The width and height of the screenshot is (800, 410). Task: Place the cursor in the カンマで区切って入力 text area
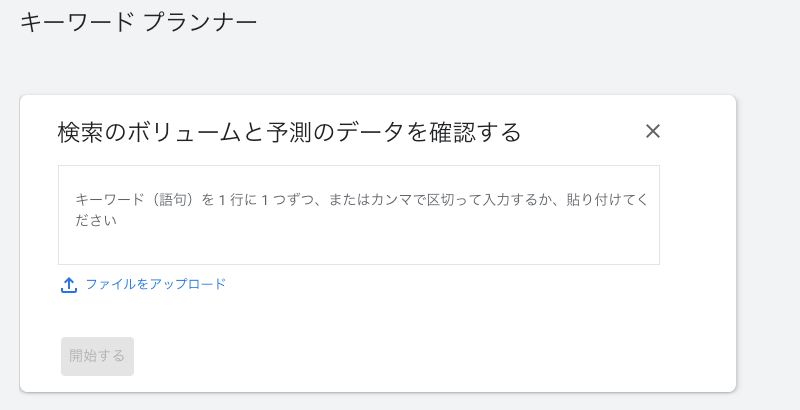click(359, 215)
